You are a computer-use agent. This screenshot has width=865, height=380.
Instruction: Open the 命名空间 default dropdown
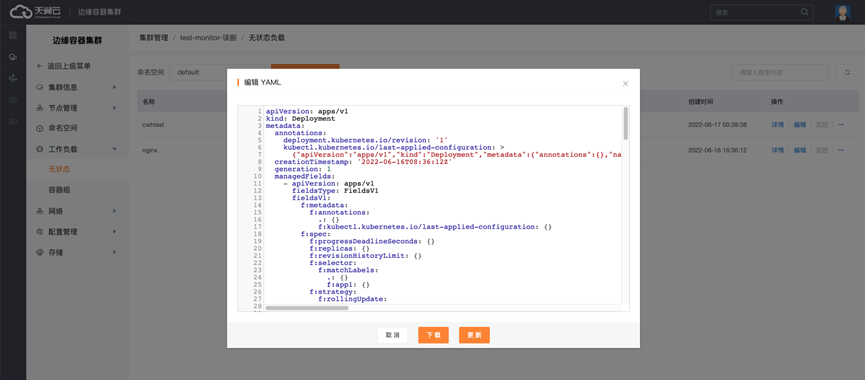click(217, 72)
